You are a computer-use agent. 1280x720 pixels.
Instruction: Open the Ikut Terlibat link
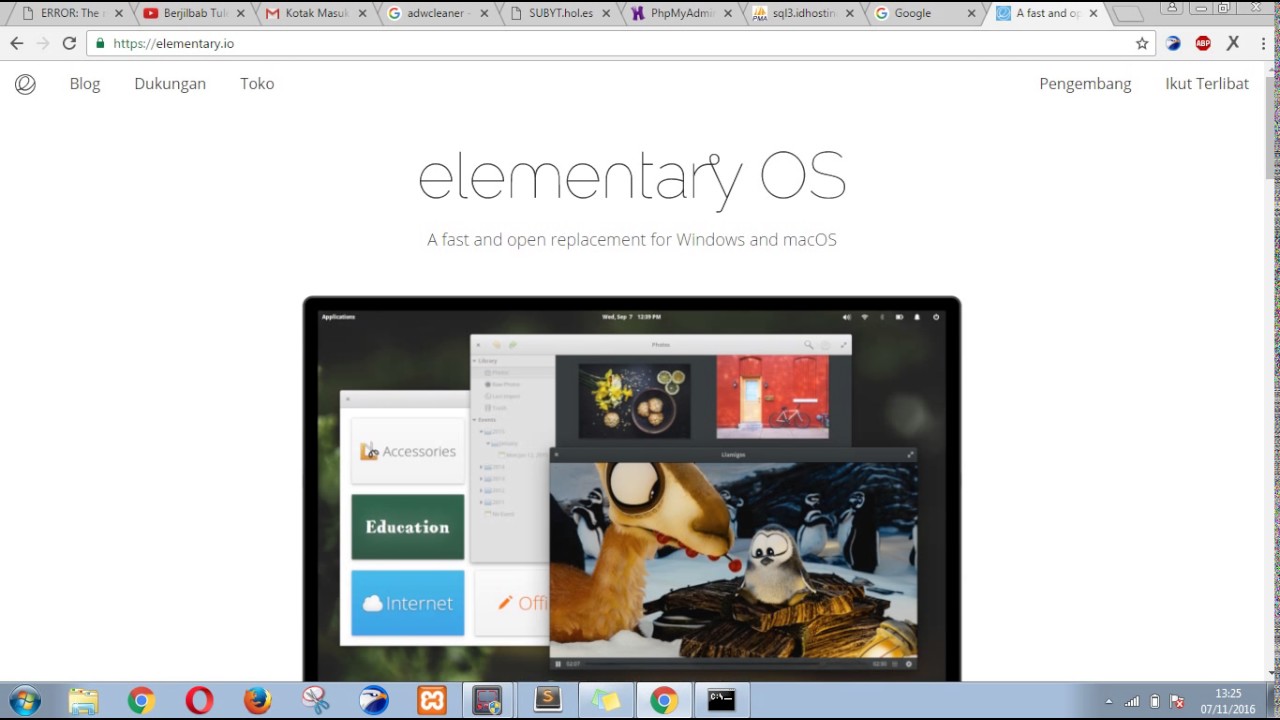[1207, 84]
